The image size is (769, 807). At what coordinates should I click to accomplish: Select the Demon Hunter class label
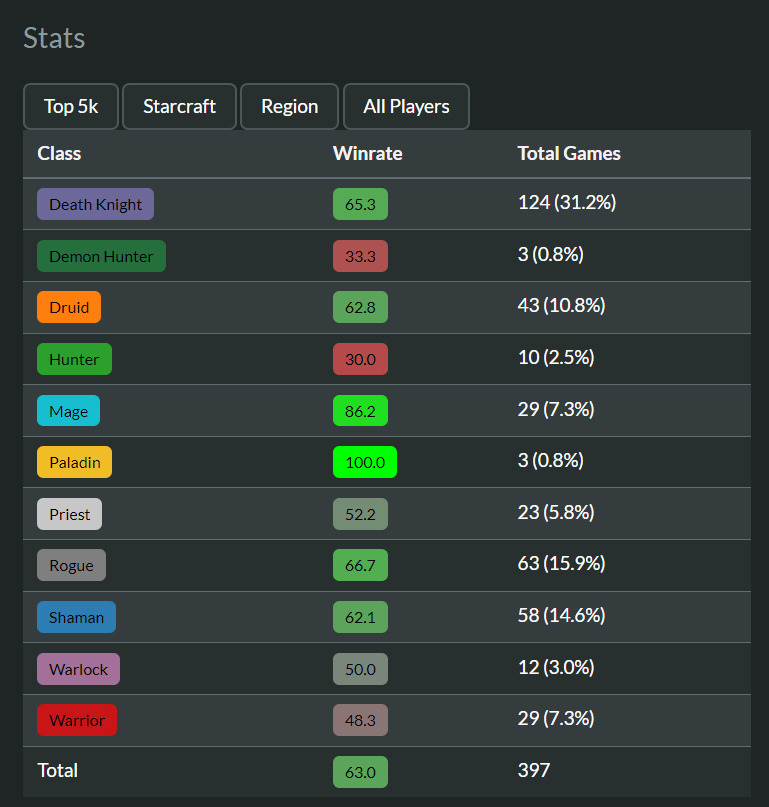[x=101, y=256]
